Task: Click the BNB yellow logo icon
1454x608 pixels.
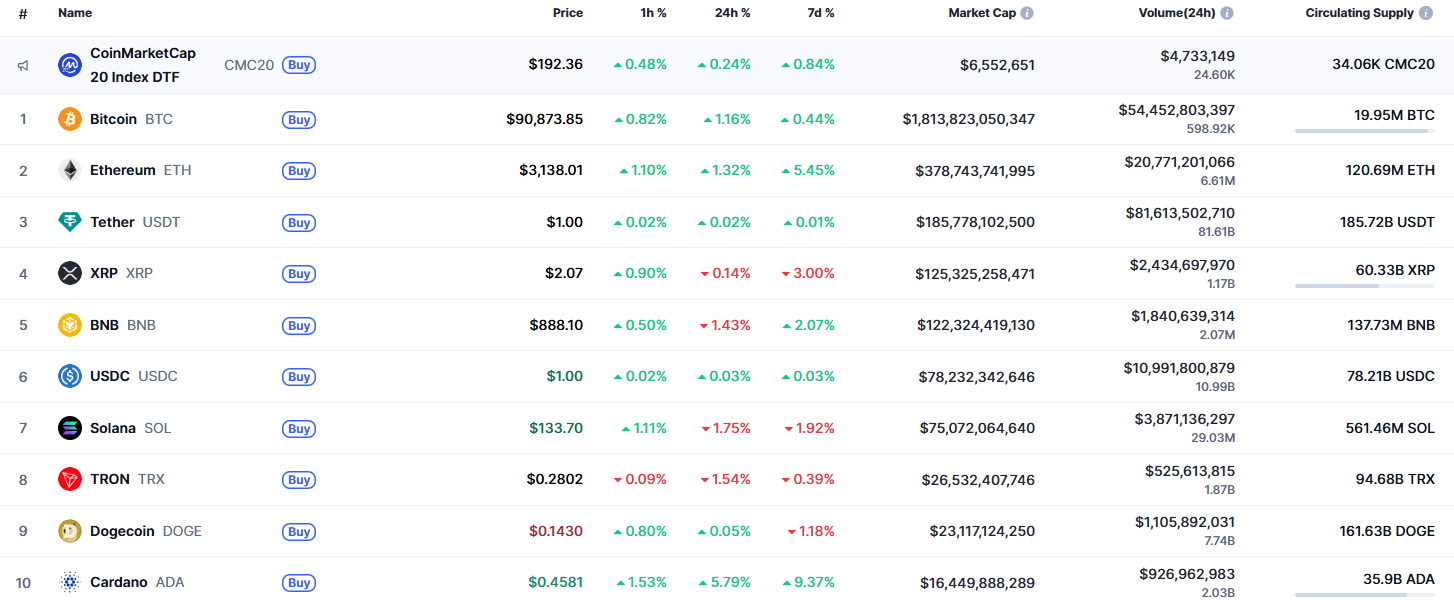Action: coord(70,325)
